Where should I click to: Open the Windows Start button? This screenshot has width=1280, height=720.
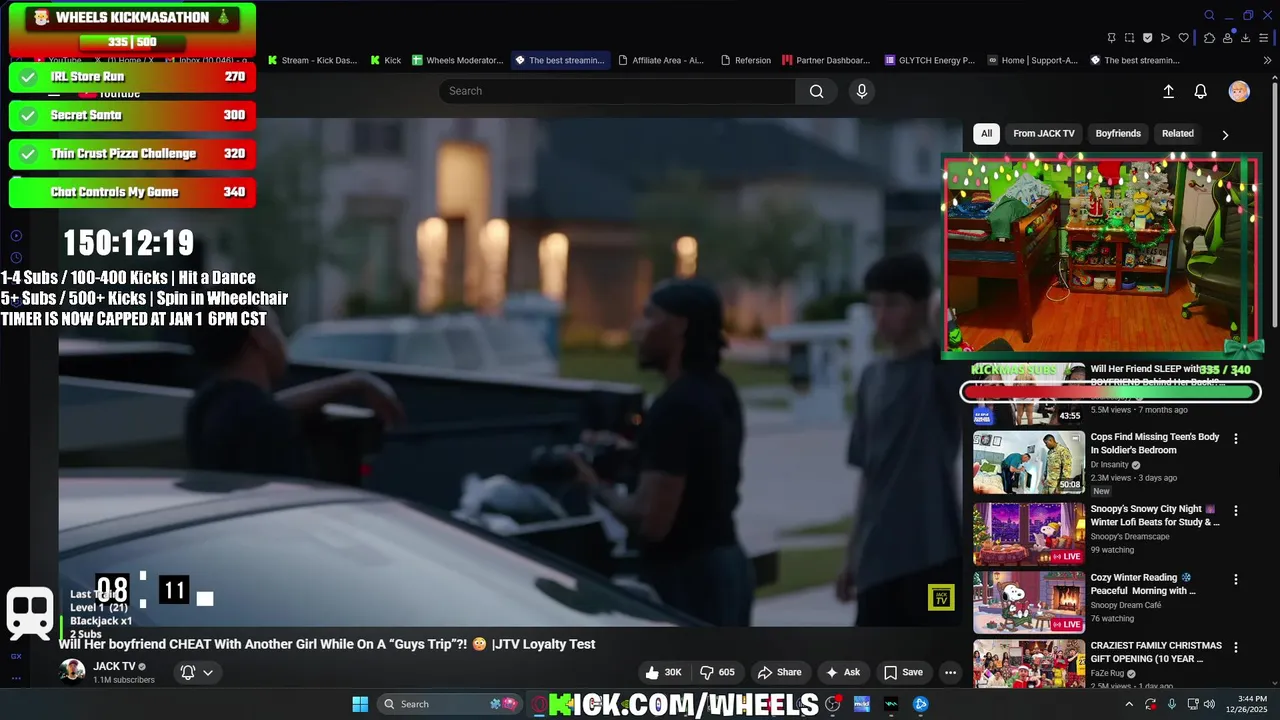click(360, 704)
